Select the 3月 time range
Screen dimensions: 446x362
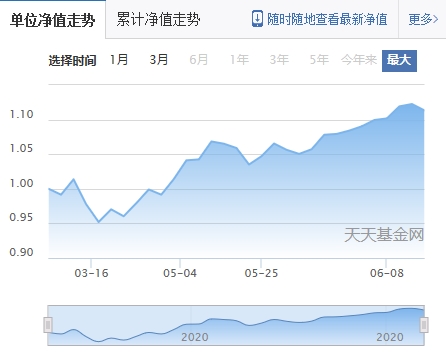tap(159, 60)
